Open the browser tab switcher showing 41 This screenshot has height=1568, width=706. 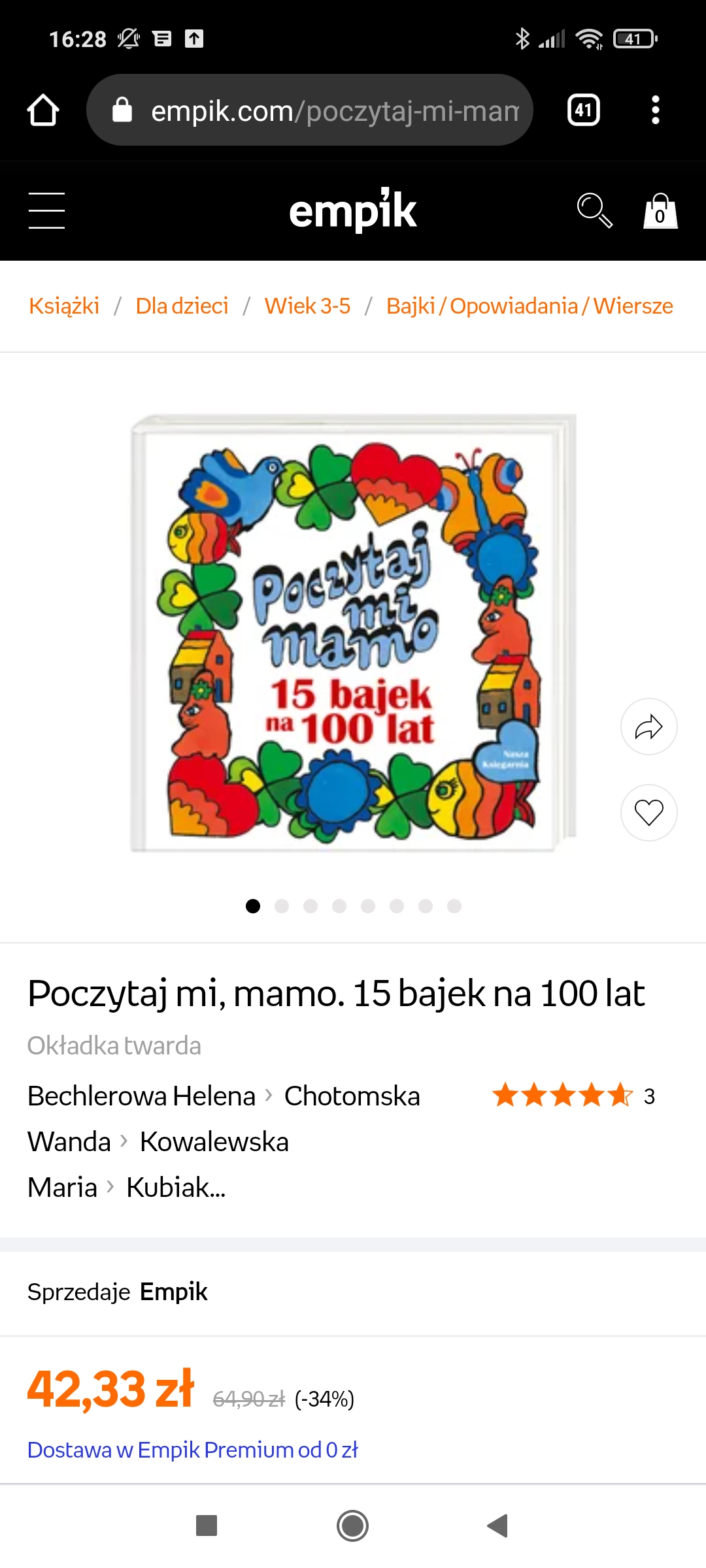(x=584, y=110)
